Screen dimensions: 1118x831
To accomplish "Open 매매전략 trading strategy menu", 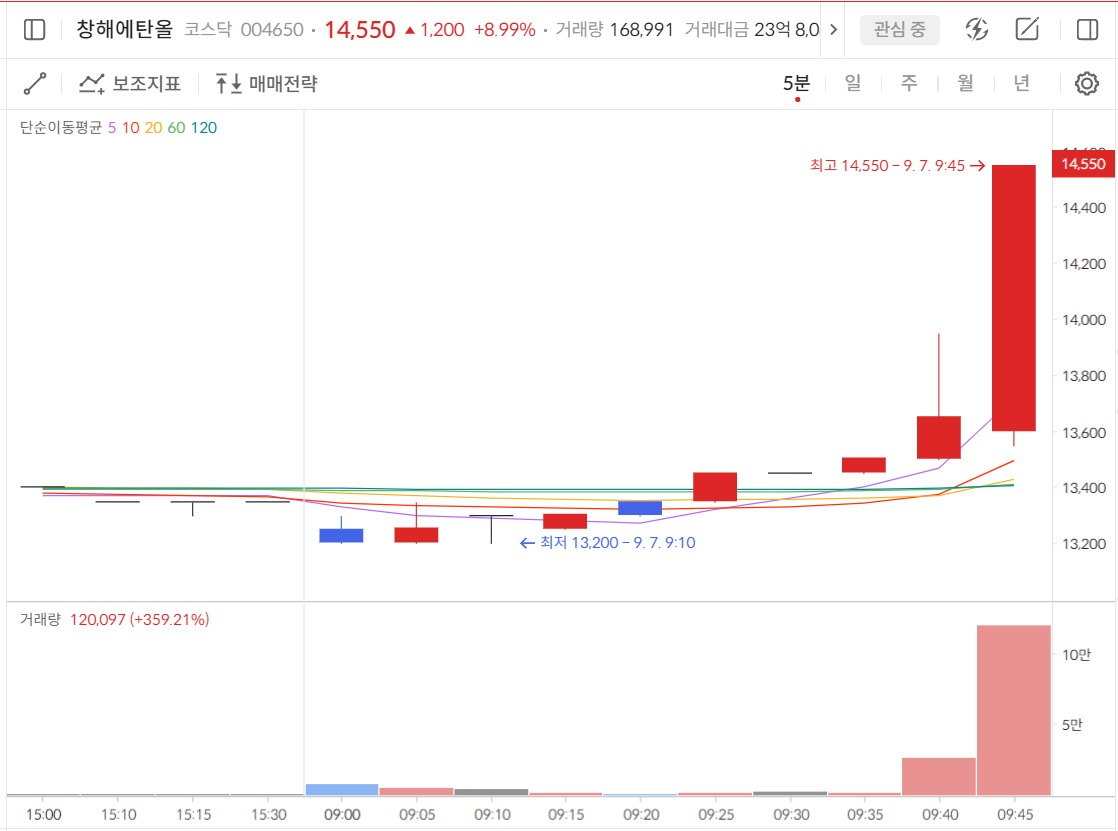I will (266, 83).
